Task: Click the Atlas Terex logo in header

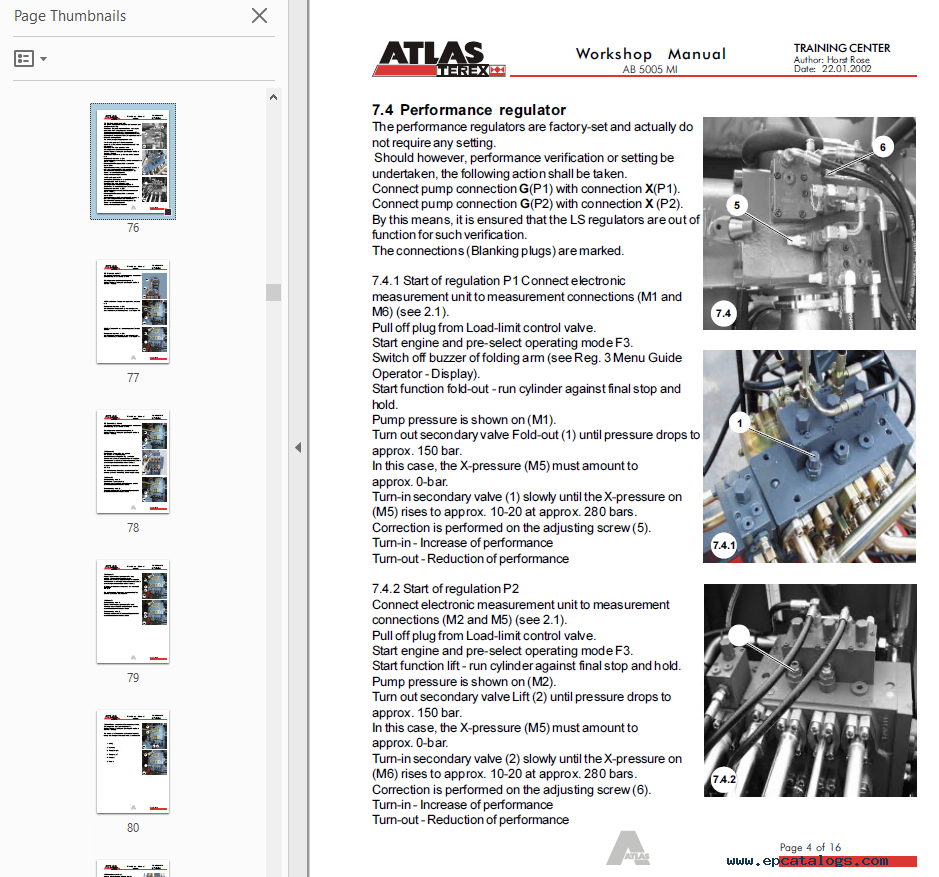Action: pos(440,59)
